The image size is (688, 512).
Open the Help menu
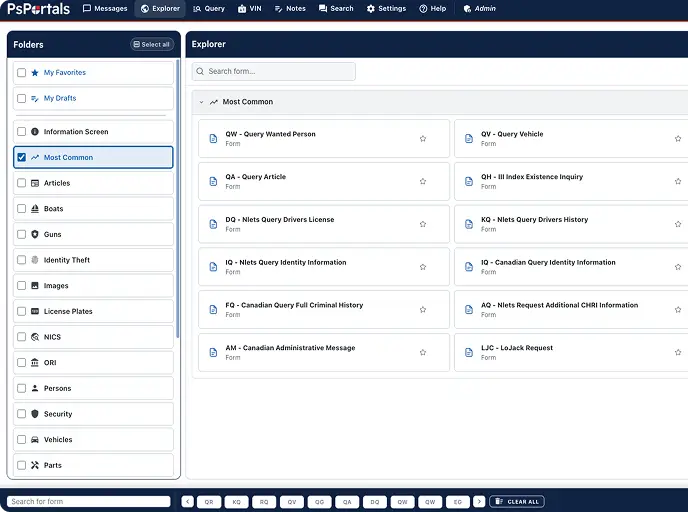433,8
